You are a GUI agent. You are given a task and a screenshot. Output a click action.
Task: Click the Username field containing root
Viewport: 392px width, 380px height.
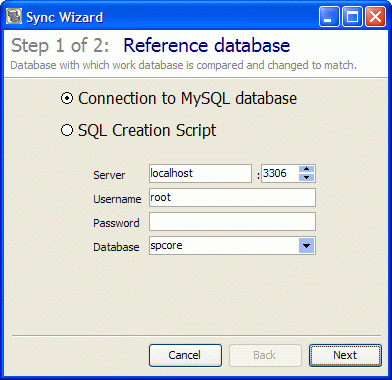coord(232,197)
